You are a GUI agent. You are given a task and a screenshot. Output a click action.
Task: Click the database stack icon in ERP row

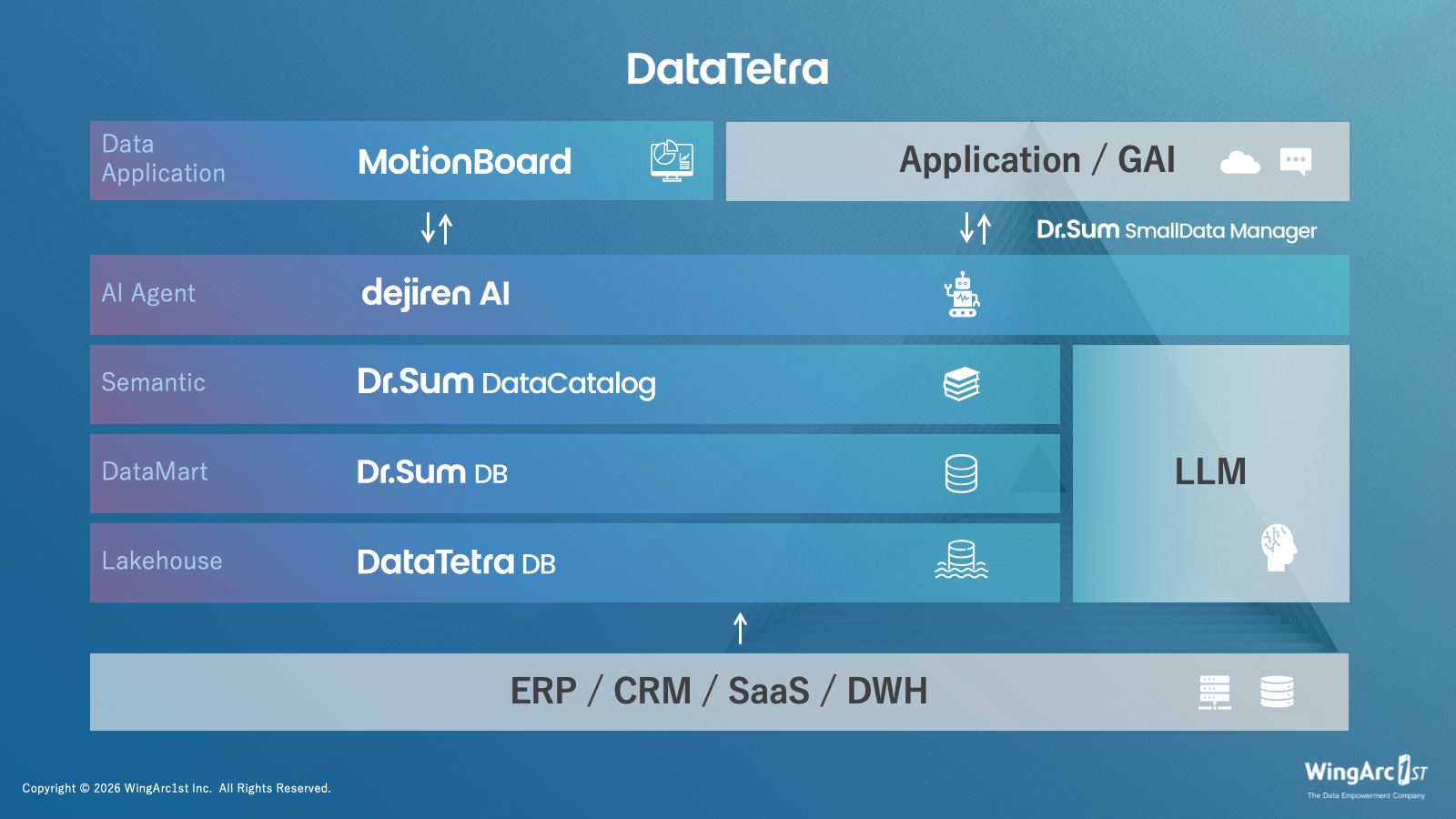click(x=1277, y=692)
